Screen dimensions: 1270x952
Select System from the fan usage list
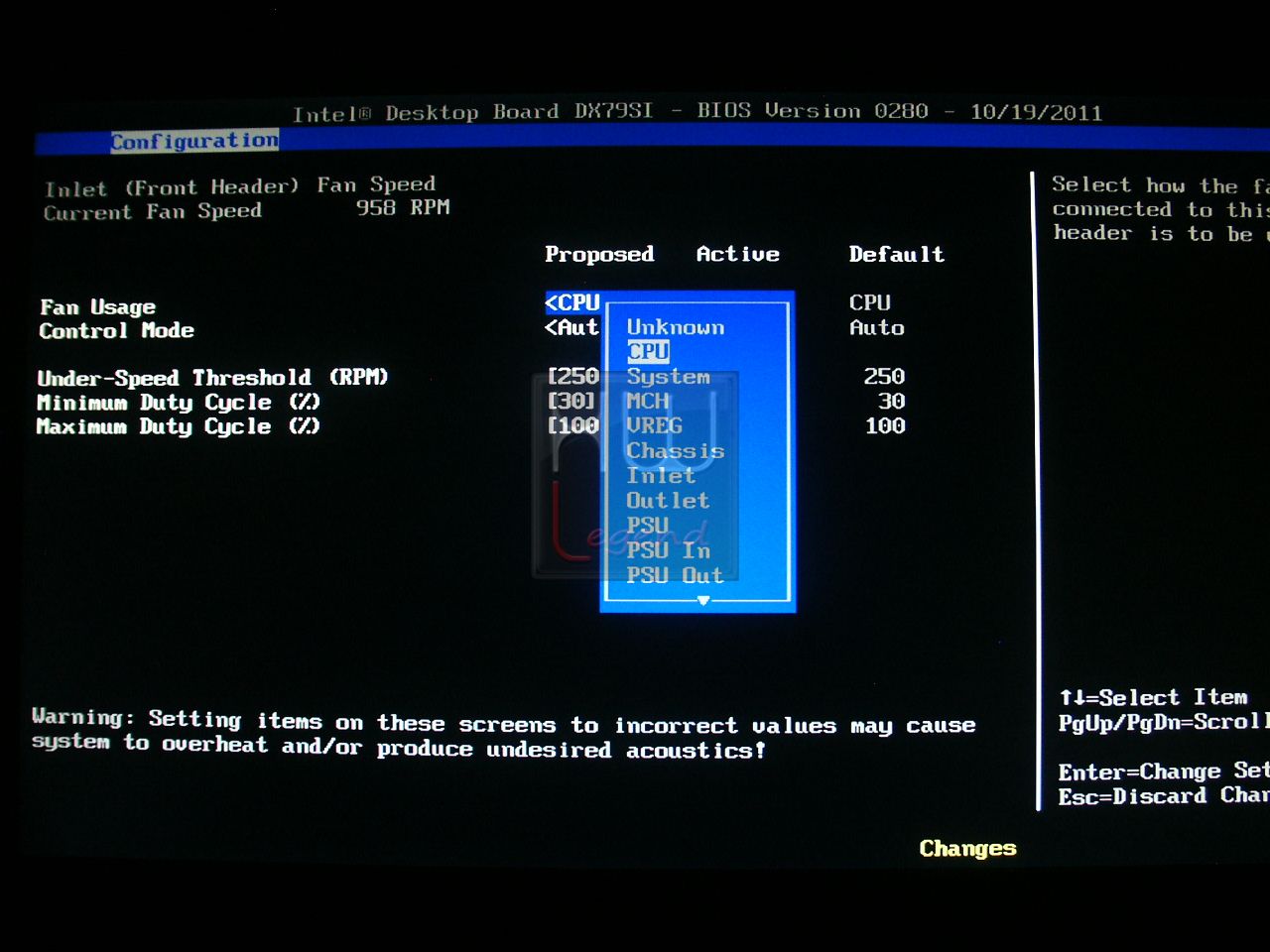668,377
